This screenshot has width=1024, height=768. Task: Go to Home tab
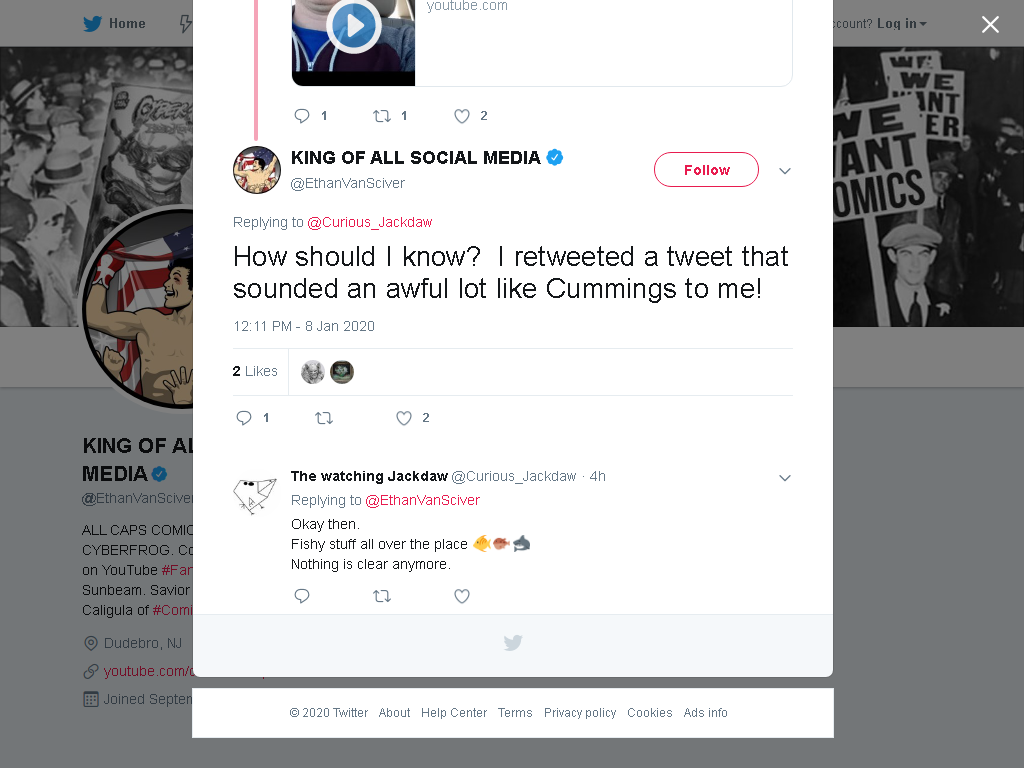click(x=114, y=24)
